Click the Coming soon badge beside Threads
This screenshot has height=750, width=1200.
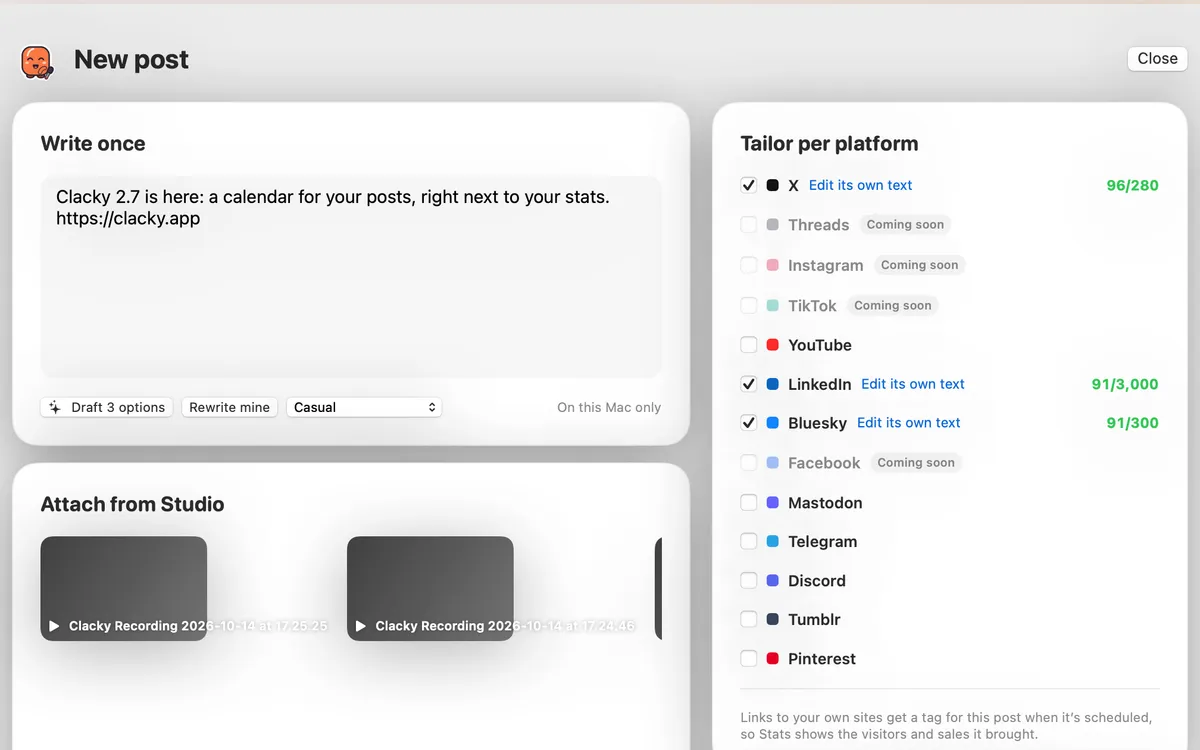tap(905, 225)
